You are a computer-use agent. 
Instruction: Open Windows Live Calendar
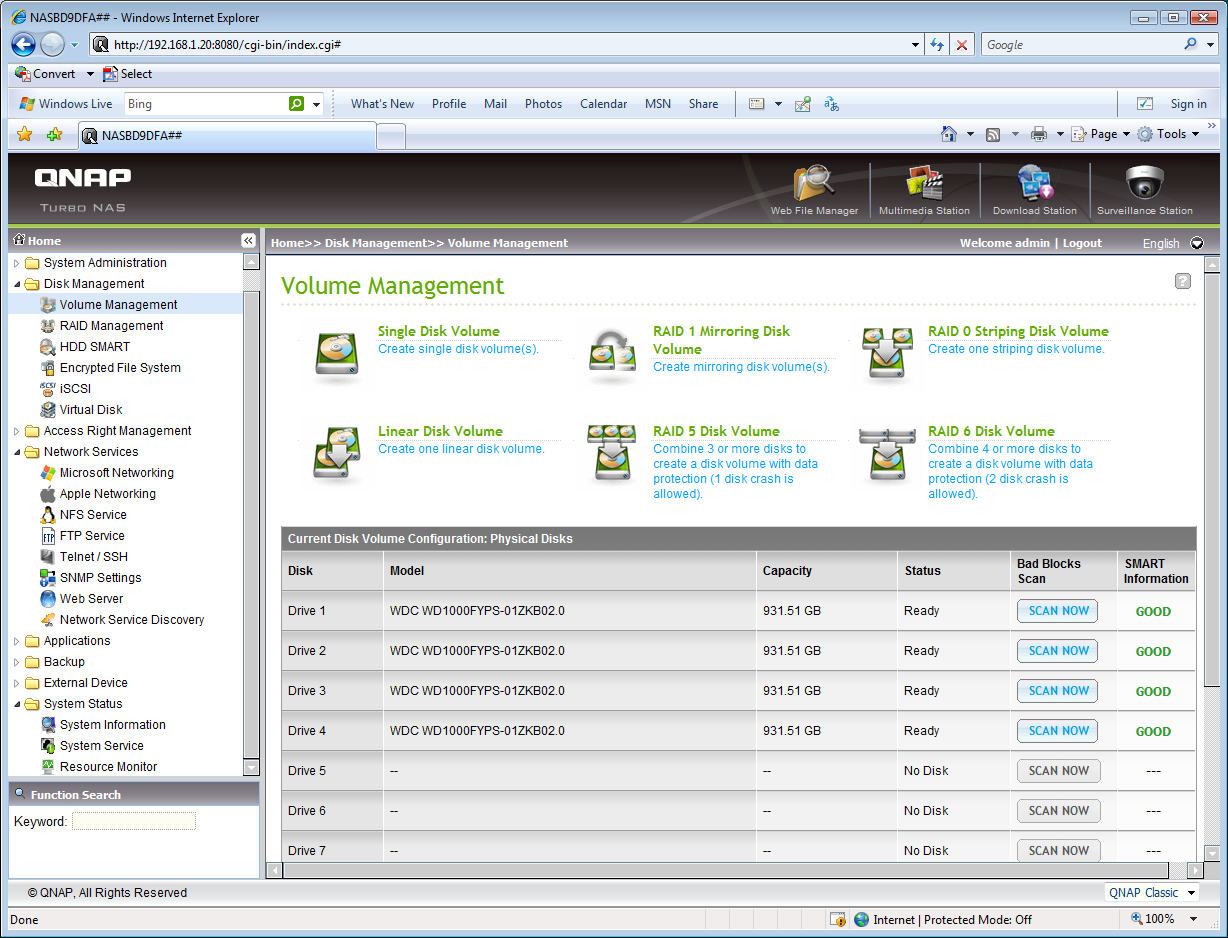[603, 104]
